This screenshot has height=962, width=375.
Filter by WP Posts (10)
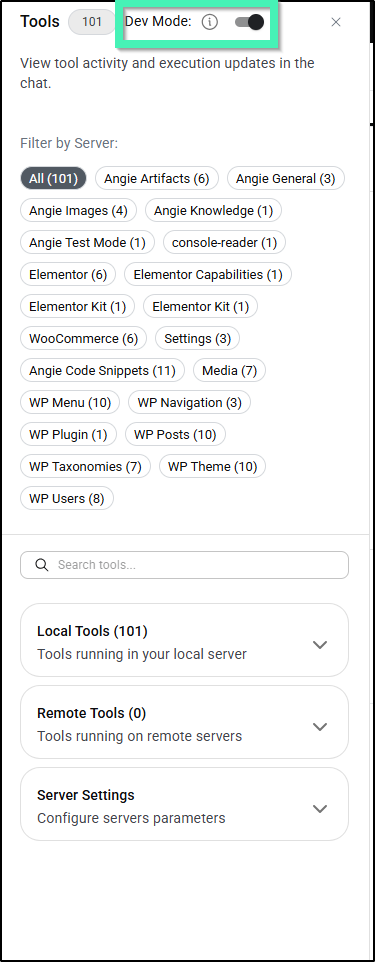(x=175, y=434)
